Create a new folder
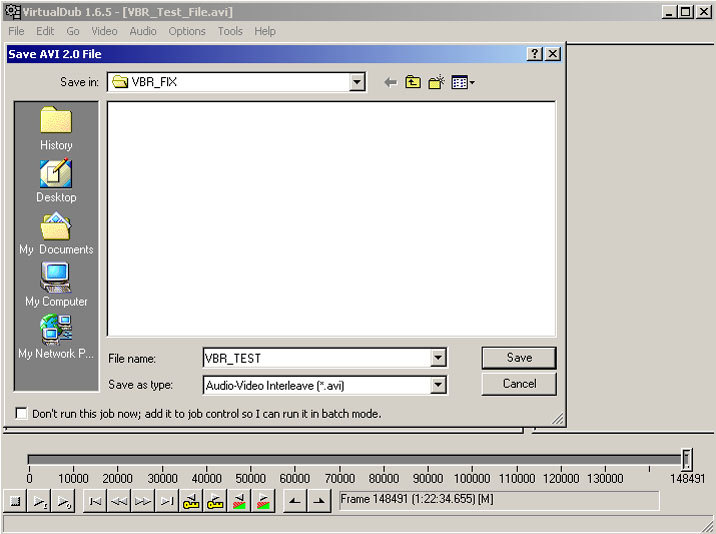The image size is (716, 534). [x=436, y=82]
